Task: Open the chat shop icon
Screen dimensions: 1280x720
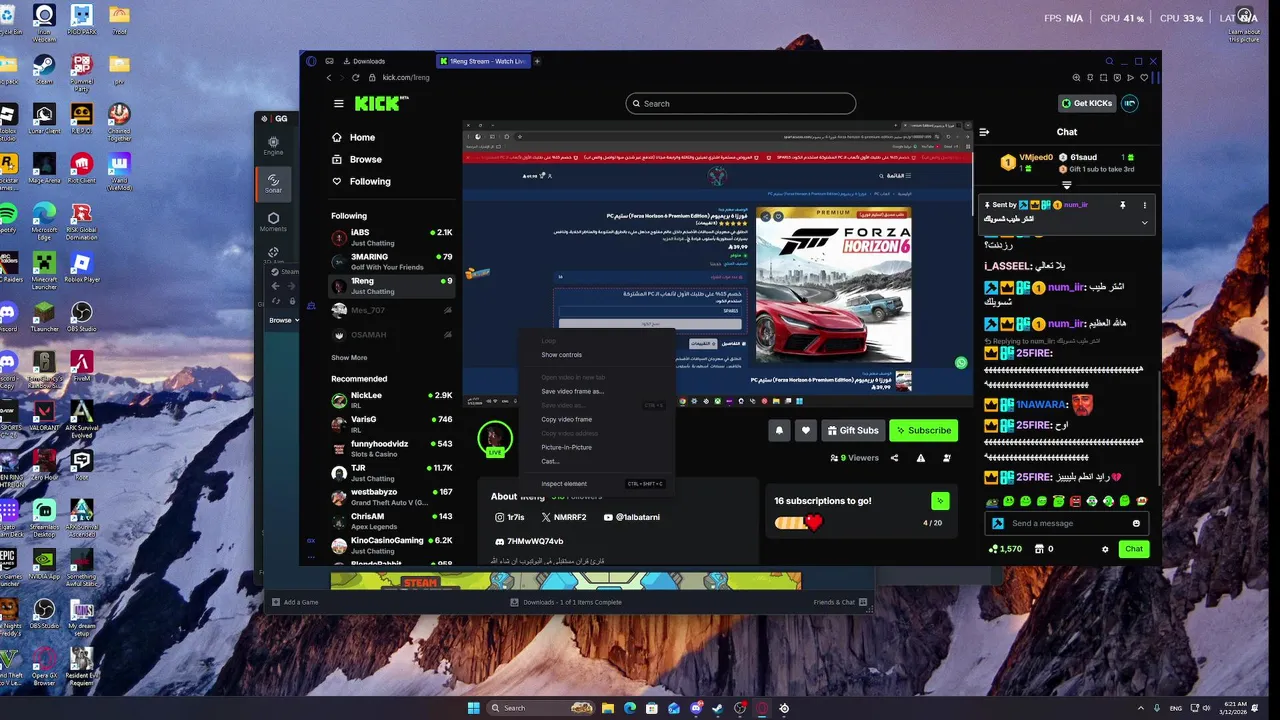Action: click(1038, 549)
